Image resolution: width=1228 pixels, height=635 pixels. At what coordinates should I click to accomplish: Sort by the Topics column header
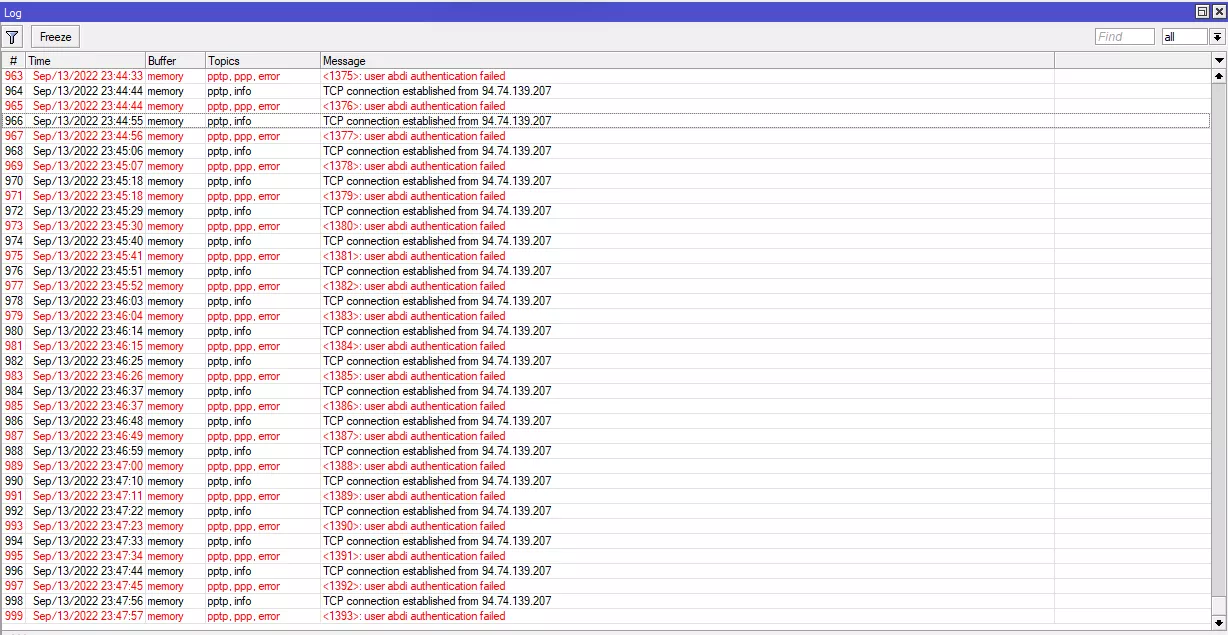263,61
